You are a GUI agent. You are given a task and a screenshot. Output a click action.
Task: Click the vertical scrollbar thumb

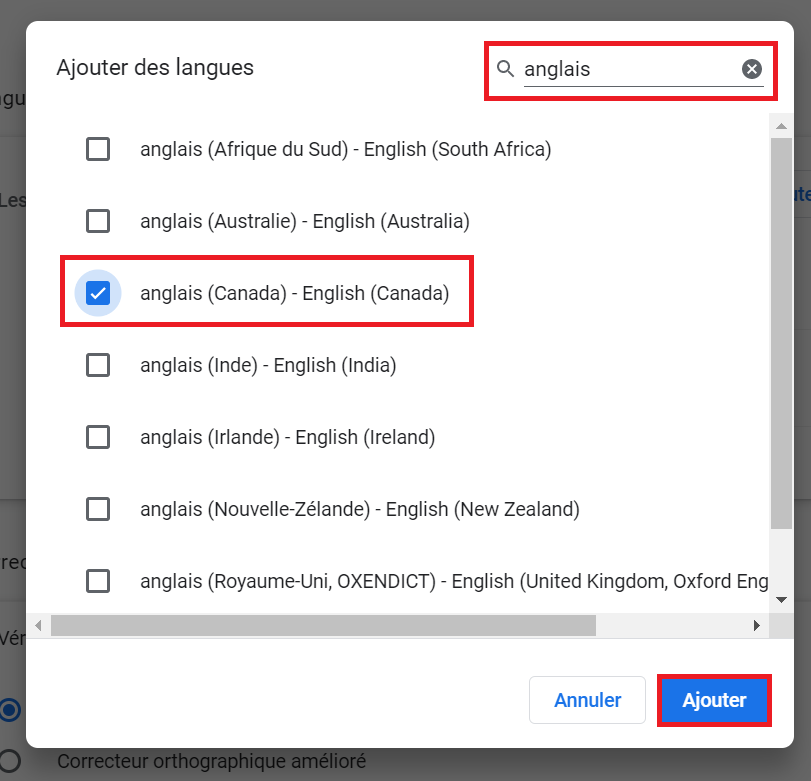click(781, 330)
